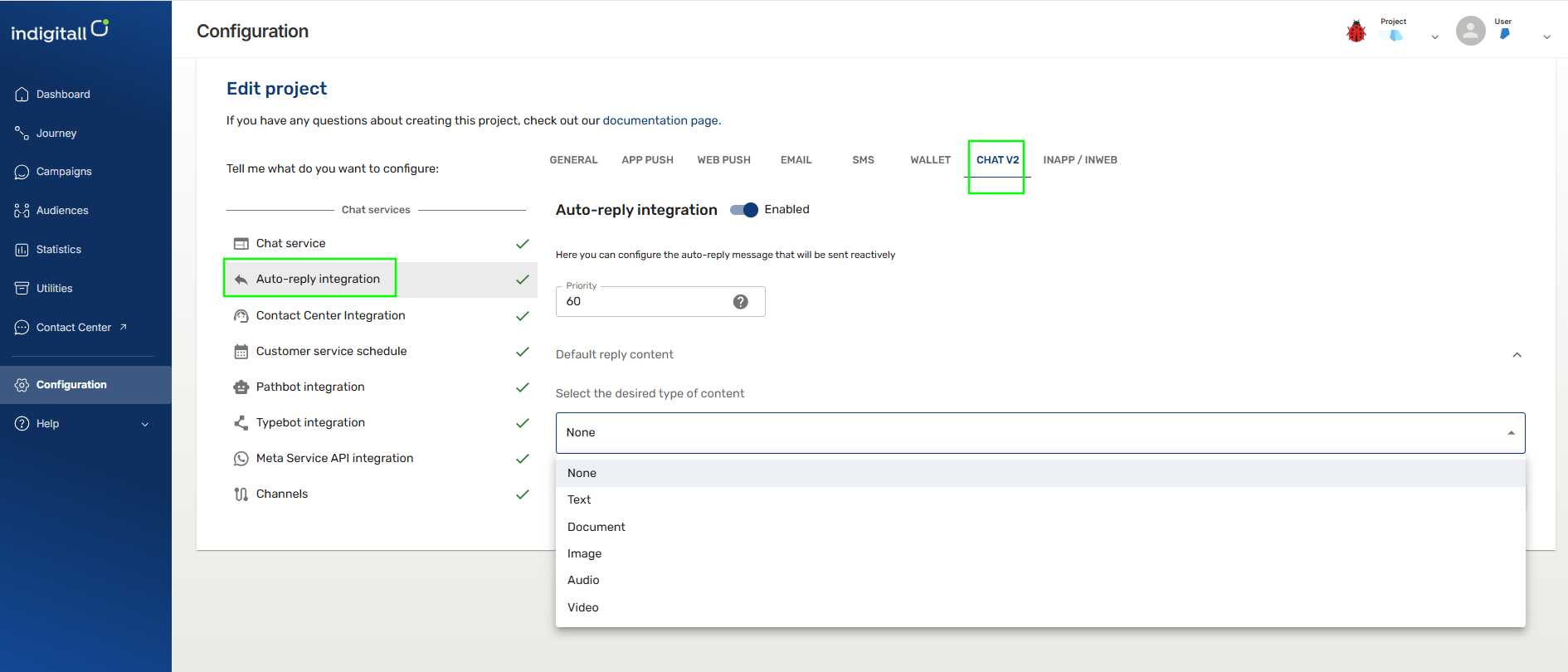This screenshot has width=1568, height=672.
Task: Choose None from content type list
Action: tap(1040, 473)
